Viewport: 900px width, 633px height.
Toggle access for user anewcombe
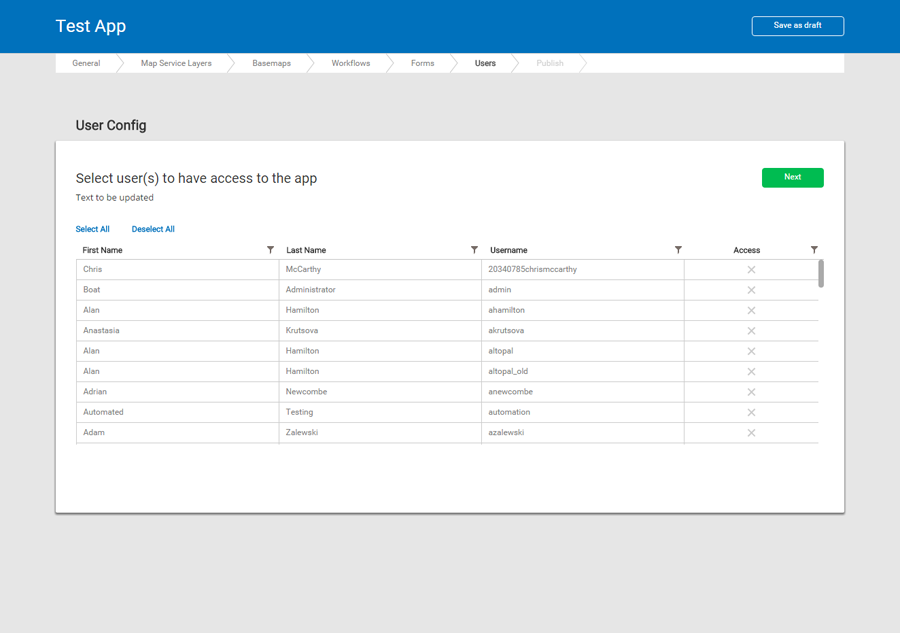(x=751, y=392)
